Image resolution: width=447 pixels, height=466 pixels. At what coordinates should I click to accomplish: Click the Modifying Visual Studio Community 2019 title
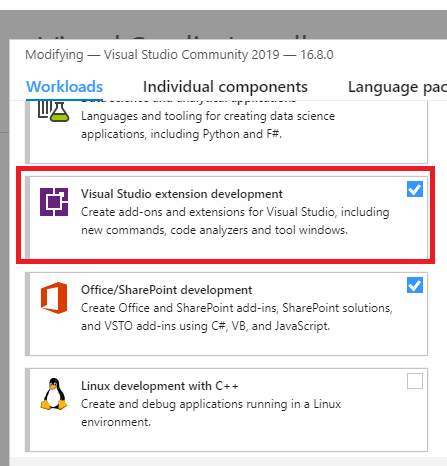pos(179,55)
